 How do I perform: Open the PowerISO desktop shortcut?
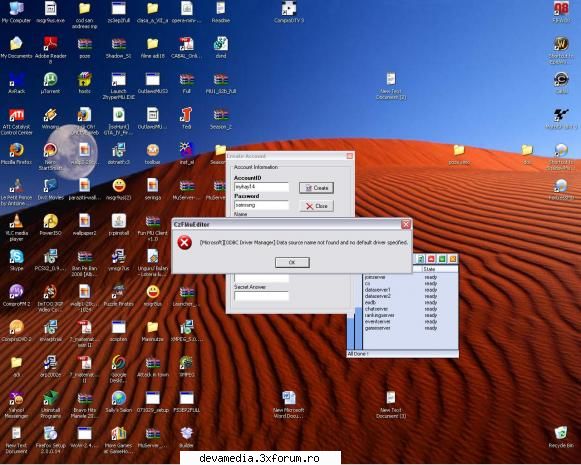pyautogui.click(x=50, y=225)
